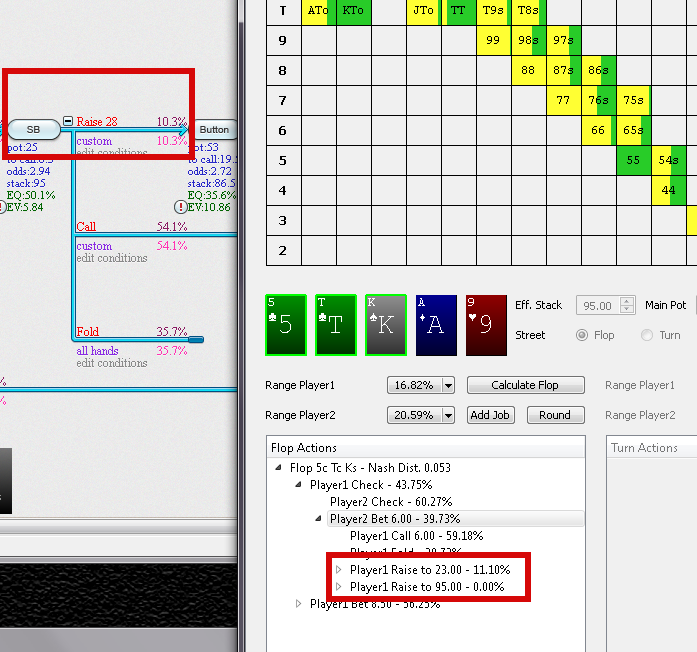Collapse the Player1 Check 43.75% node
697x652 pixels.
click(298, 484)
